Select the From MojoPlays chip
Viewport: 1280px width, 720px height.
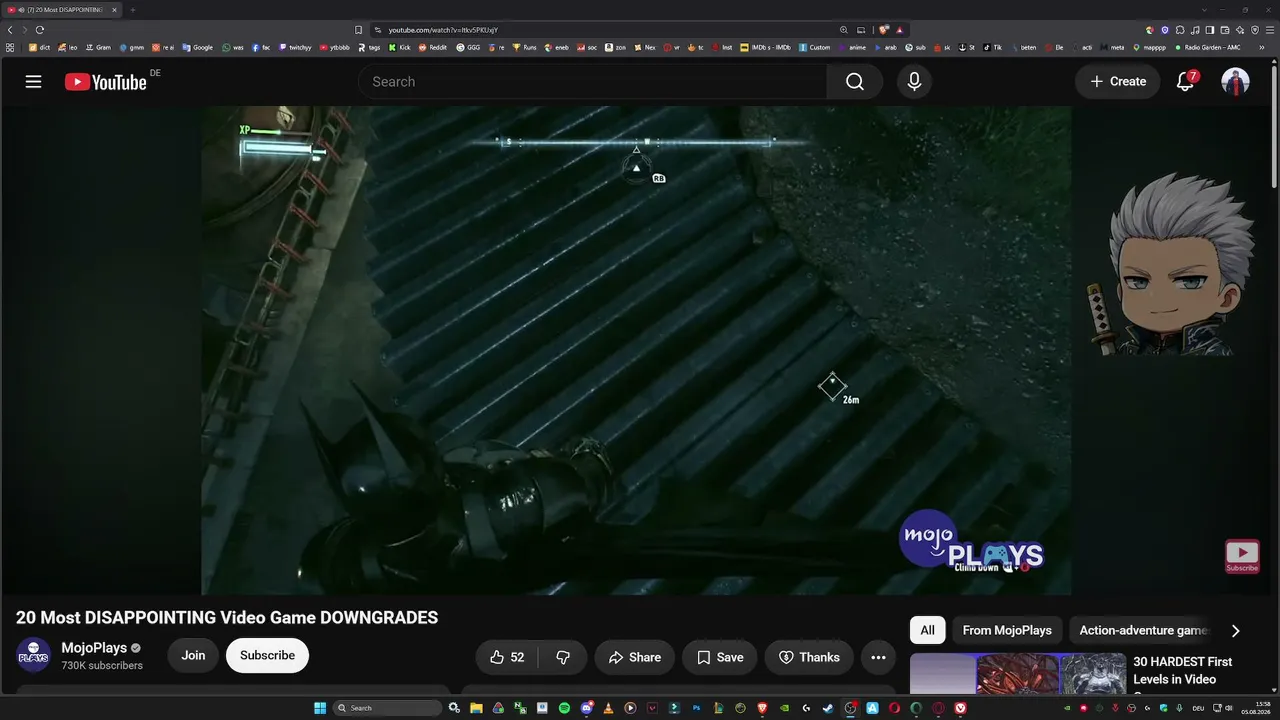(1007, 630)
